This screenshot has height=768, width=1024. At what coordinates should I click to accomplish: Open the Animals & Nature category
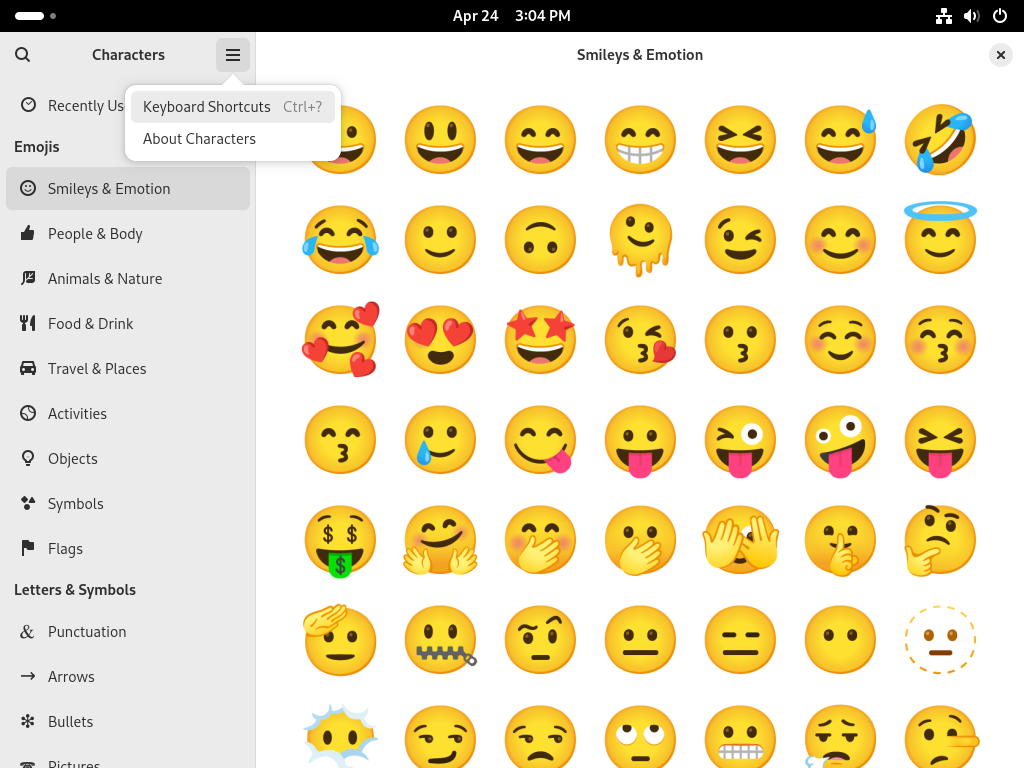(128, 279)
